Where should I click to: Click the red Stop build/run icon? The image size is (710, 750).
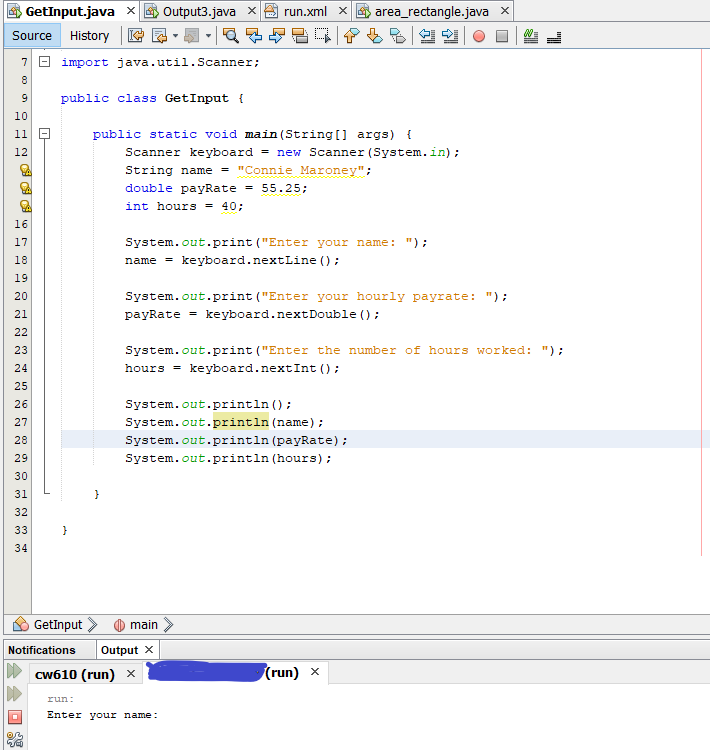(15, 717)
